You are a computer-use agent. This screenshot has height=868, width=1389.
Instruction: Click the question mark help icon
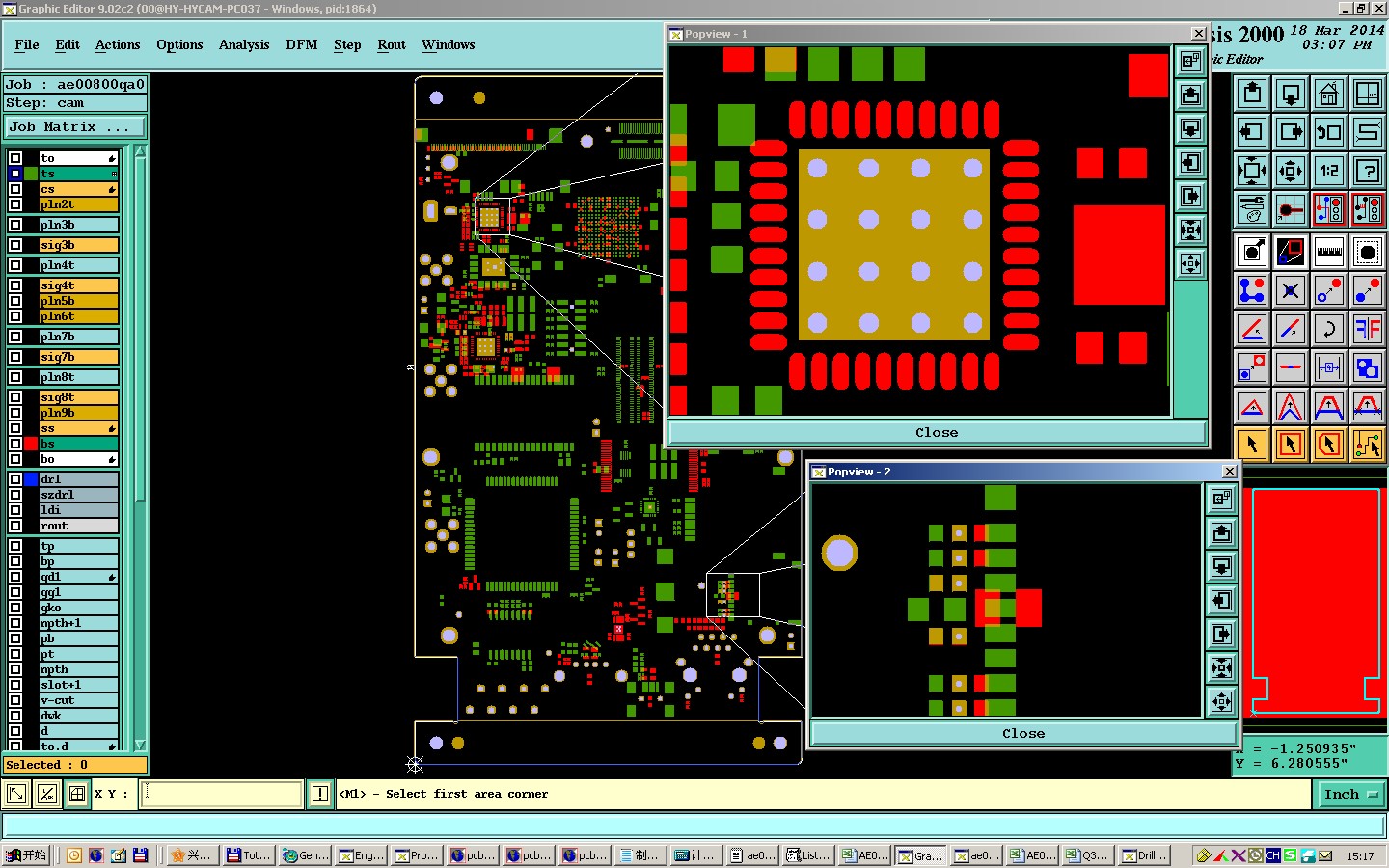[x=1368, y=172]
